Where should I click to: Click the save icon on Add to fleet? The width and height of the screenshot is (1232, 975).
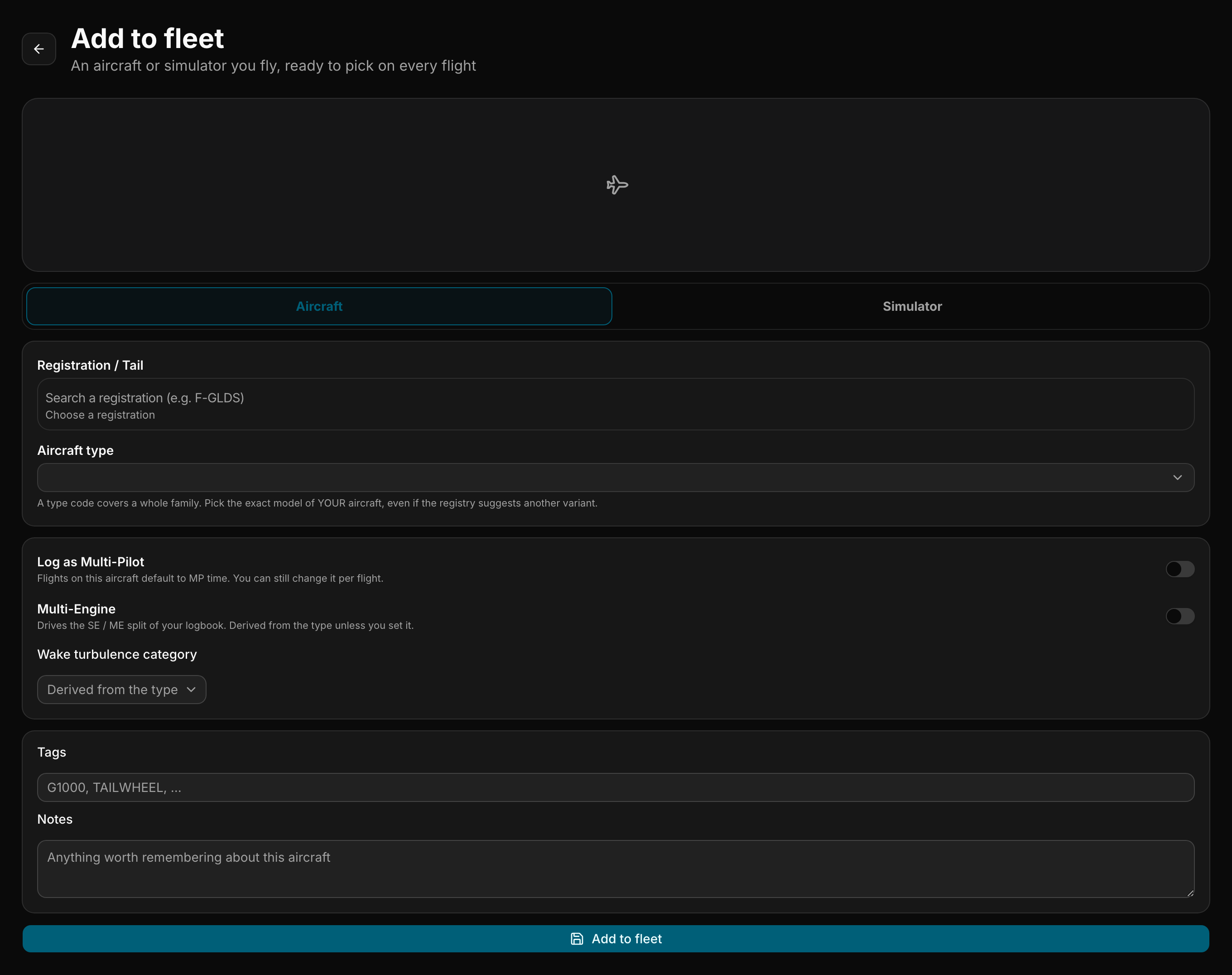576,939
